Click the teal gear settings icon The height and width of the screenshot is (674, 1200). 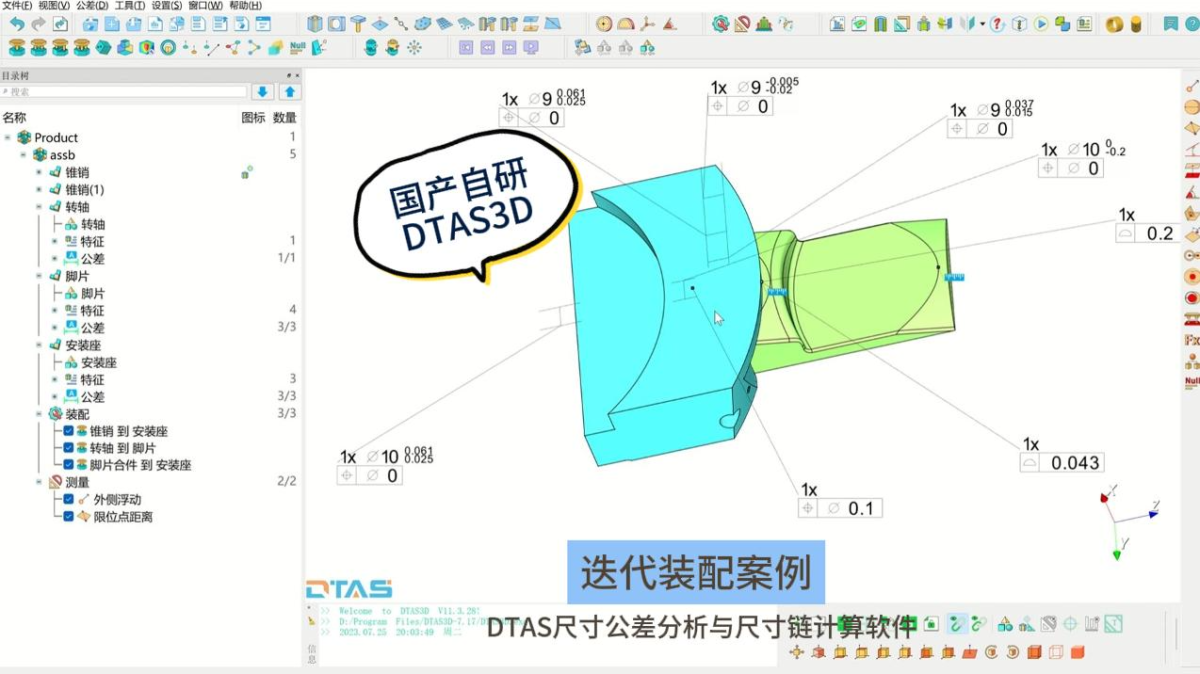point(720,24)
